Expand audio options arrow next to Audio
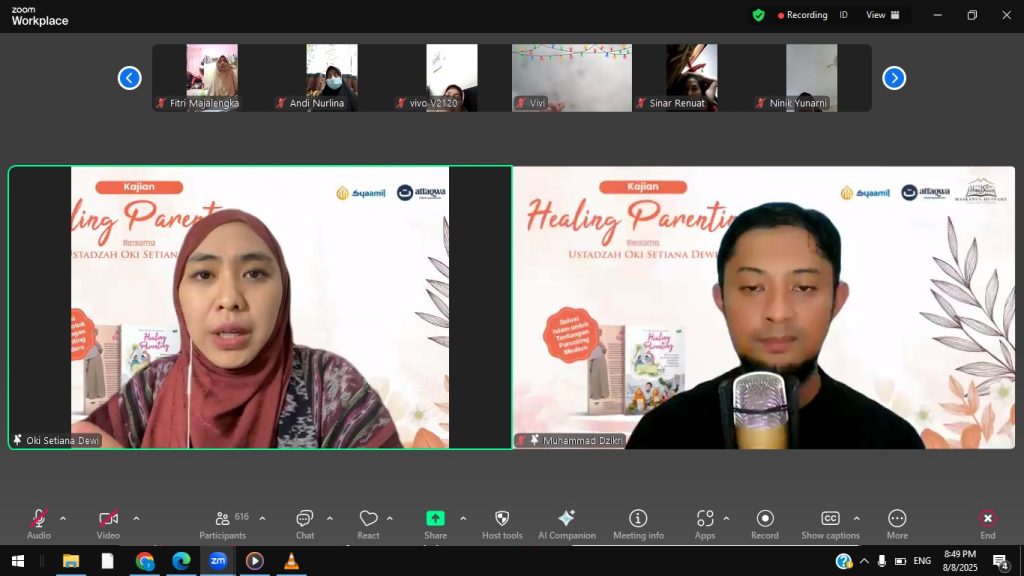The width and height of the screenshot is (1024, 576). coord(63,518)
